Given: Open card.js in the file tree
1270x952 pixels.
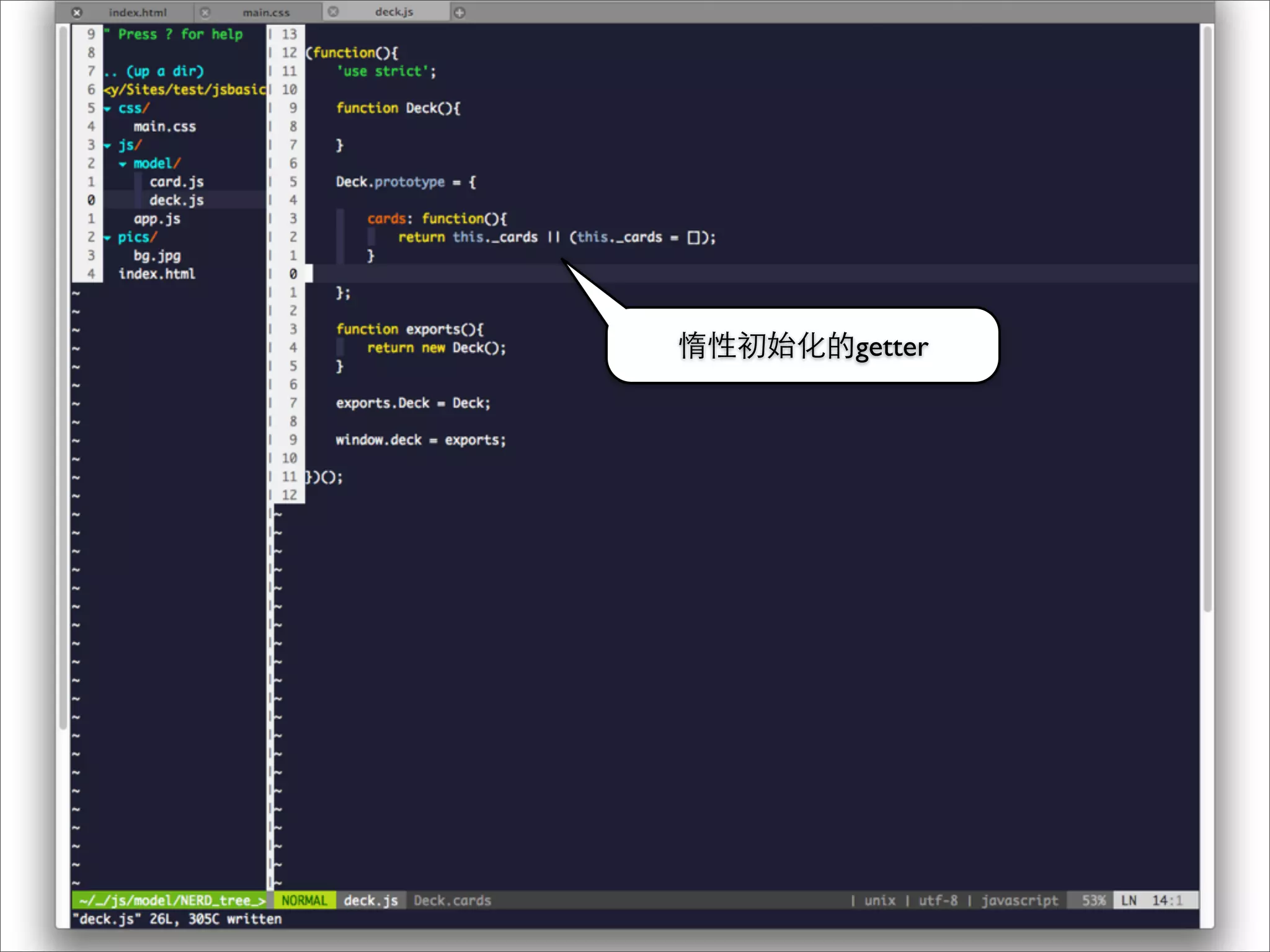Looking at the screenshot, I should point(176,182).
